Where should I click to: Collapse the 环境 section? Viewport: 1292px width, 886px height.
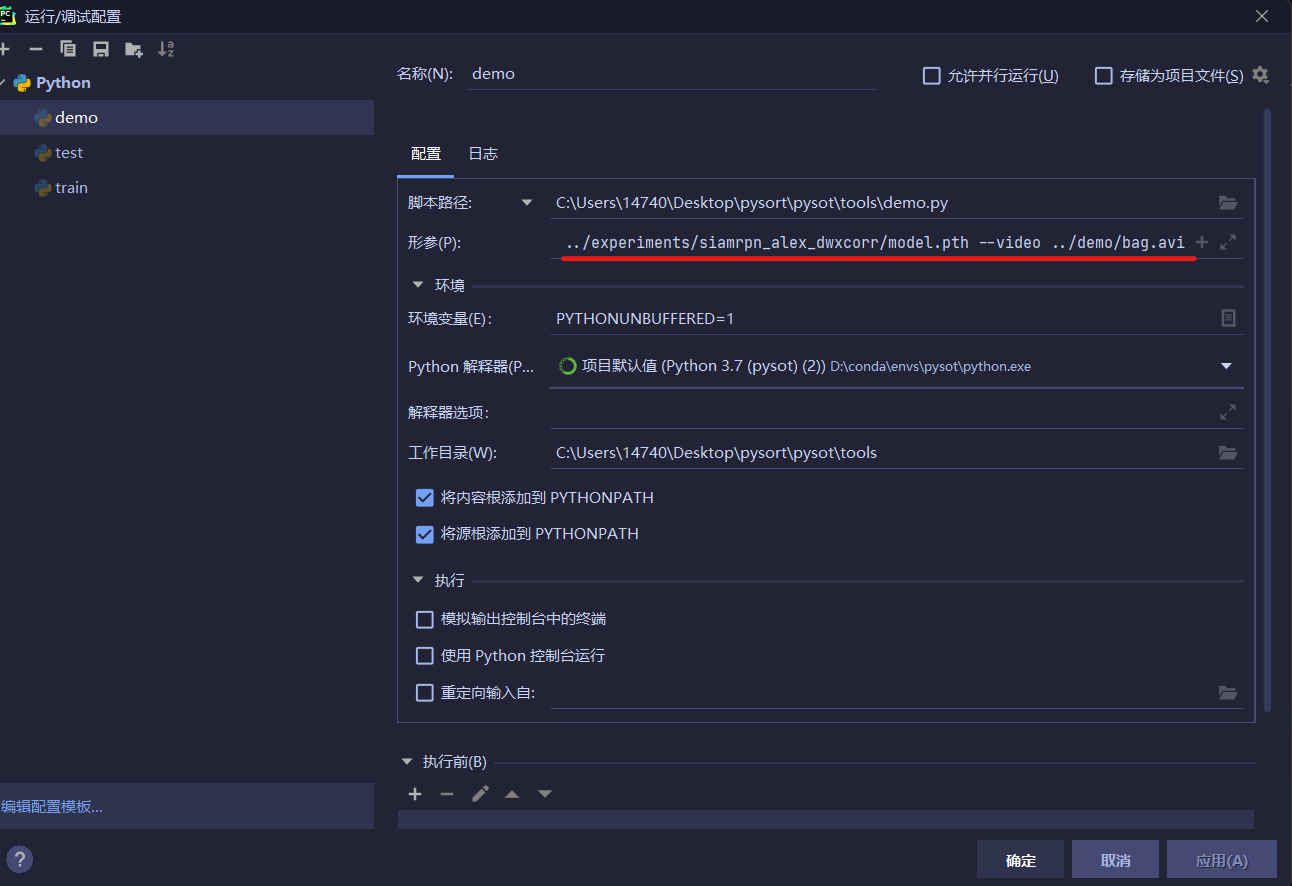[418, 285]
